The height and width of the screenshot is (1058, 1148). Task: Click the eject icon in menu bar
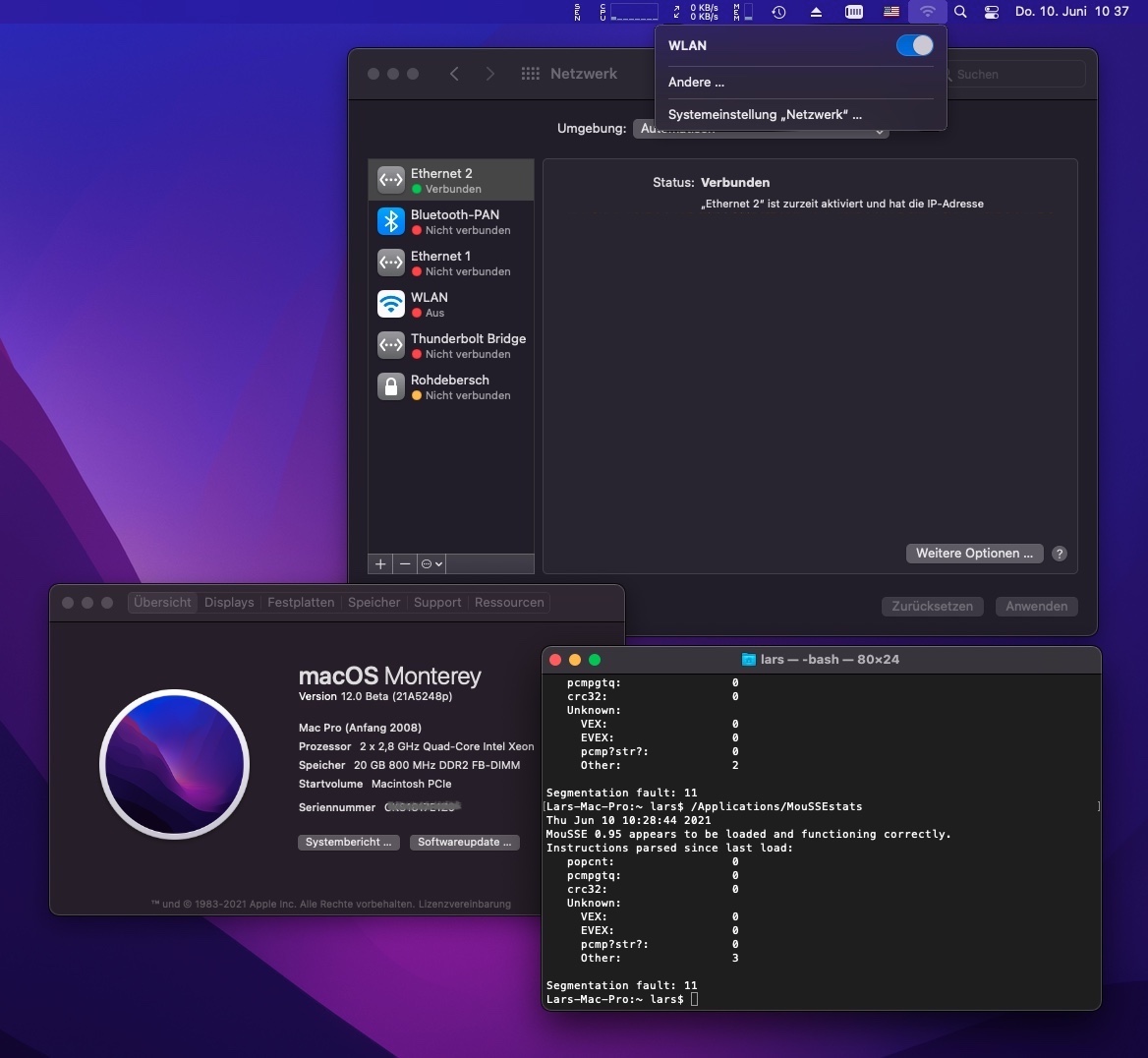coord(817,12)
